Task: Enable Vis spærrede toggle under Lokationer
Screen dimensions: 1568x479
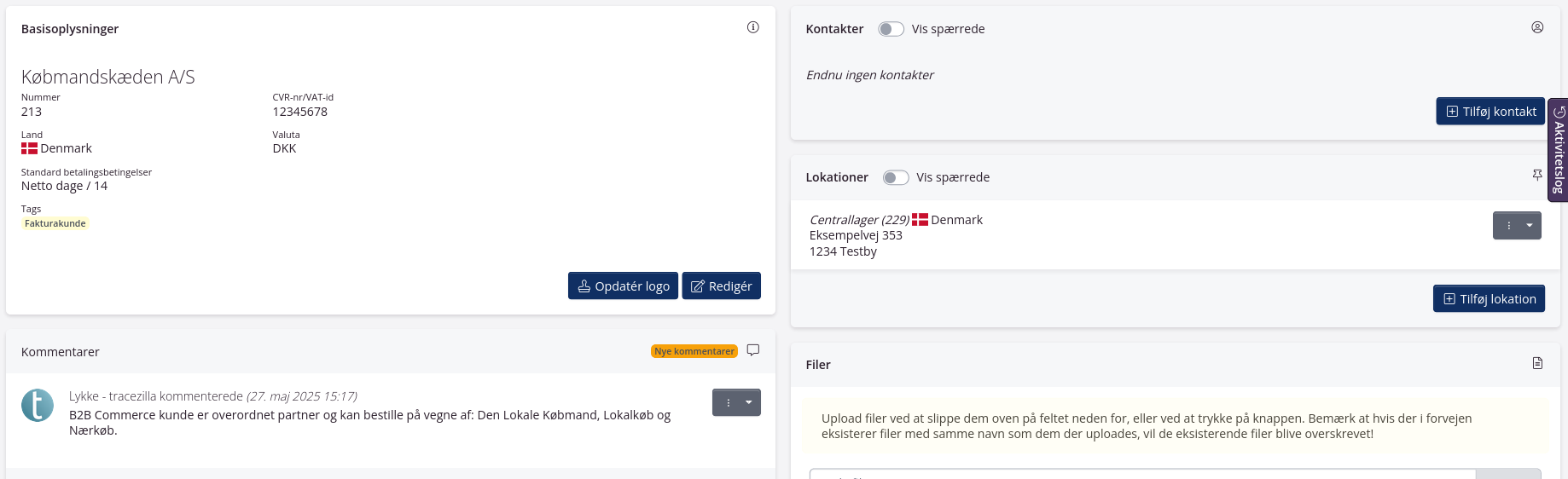Action: click(x=895, y=177)
